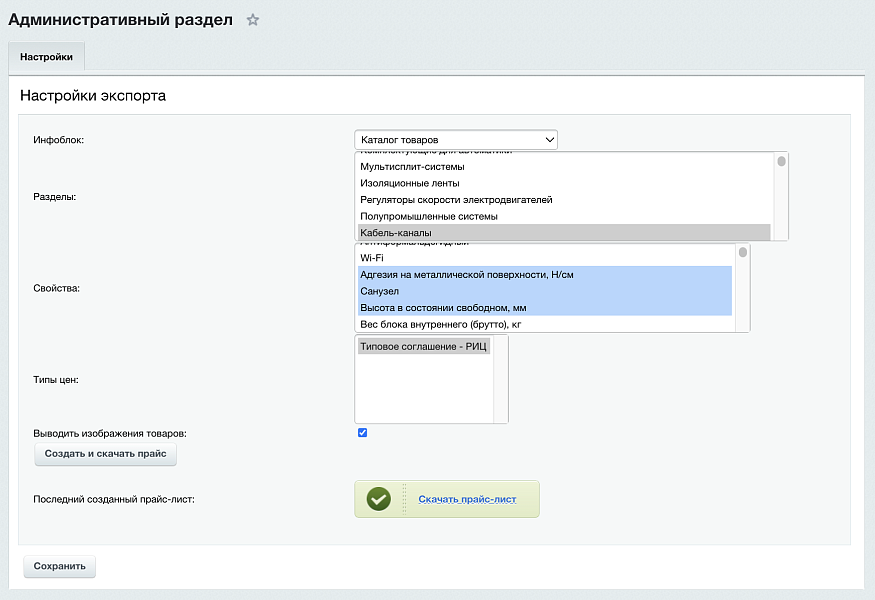Select Изоляционные ленты section
Image resolution: width=875 pixels, height=600 pixels.
pos(410,183)
